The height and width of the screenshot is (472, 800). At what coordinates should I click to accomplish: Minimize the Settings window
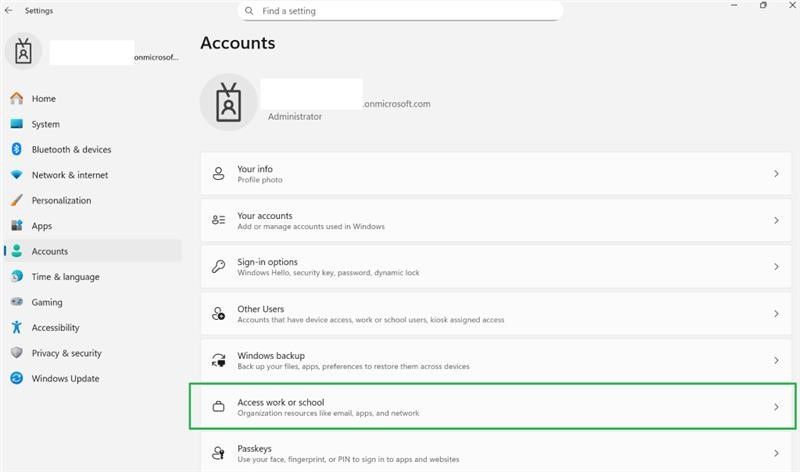(734, 5)
